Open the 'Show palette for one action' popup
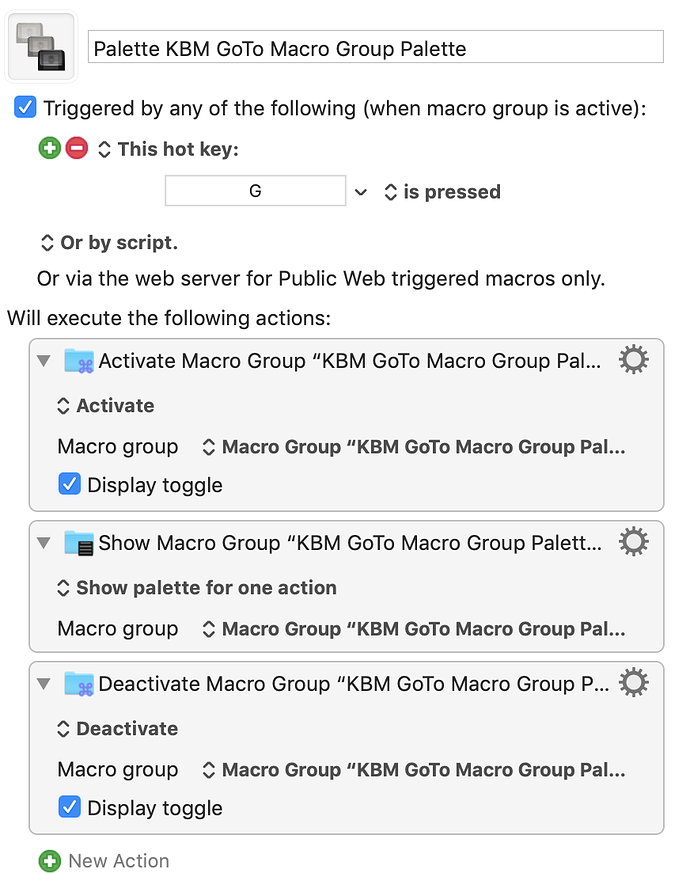690x873 pixels. pyautogui.click(x=197, y=588)
